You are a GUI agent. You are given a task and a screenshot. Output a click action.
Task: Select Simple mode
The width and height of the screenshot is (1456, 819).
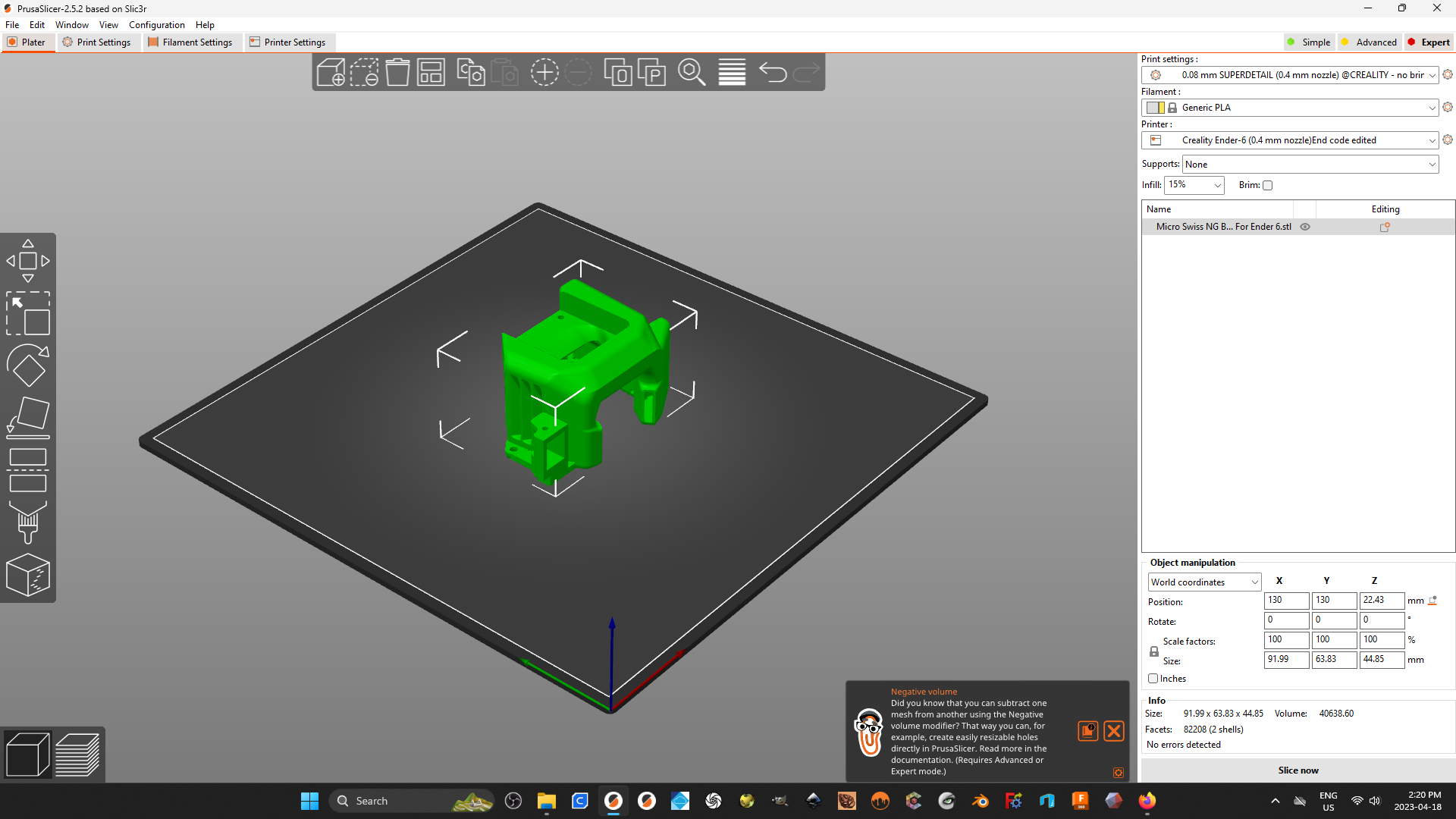pos(1308,42)
